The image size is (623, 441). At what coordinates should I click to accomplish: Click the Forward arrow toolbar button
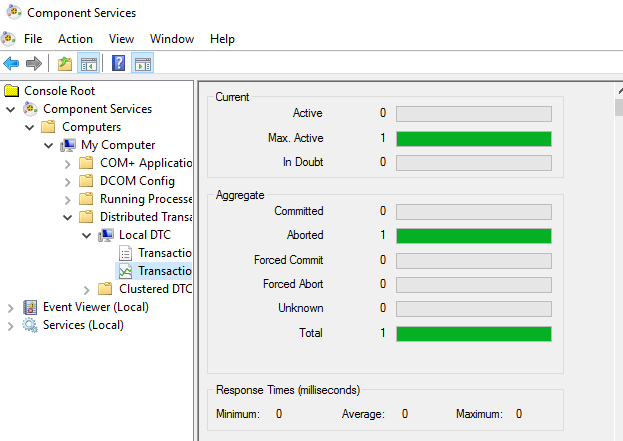pos(34,64)
